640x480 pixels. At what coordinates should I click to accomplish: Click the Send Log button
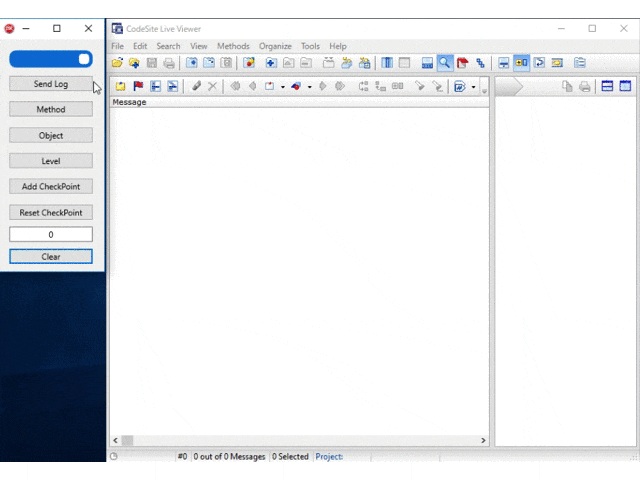click(x=51, y=84)
